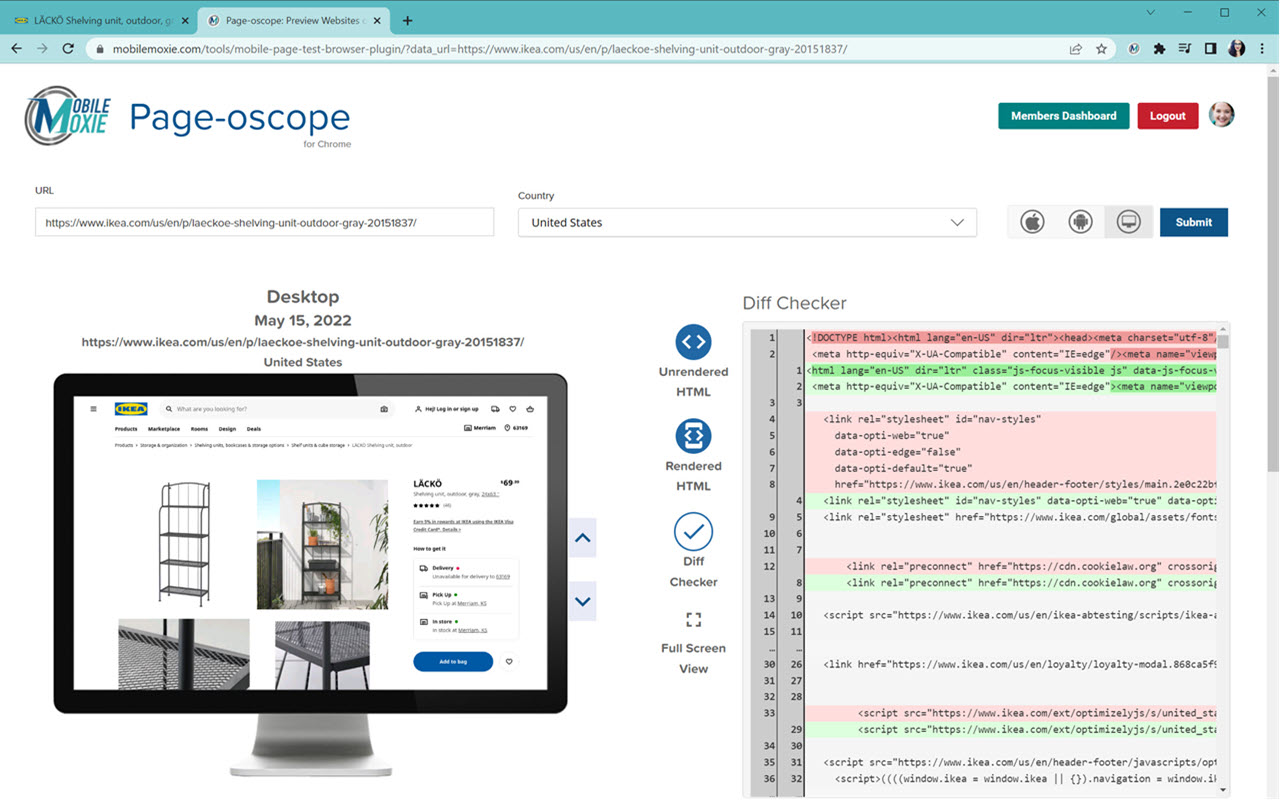This screenshot has width=1280, height=800.
Task: Open the Members Dashboard
Action: (x=1063, y=115)
